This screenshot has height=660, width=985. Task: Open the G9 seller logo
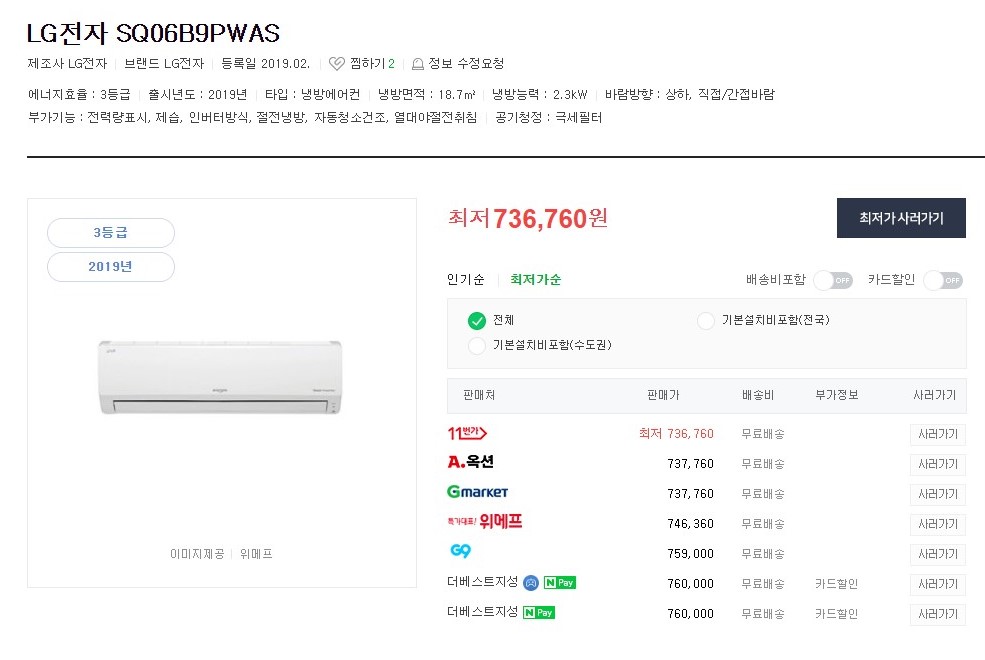coord(460,552)
